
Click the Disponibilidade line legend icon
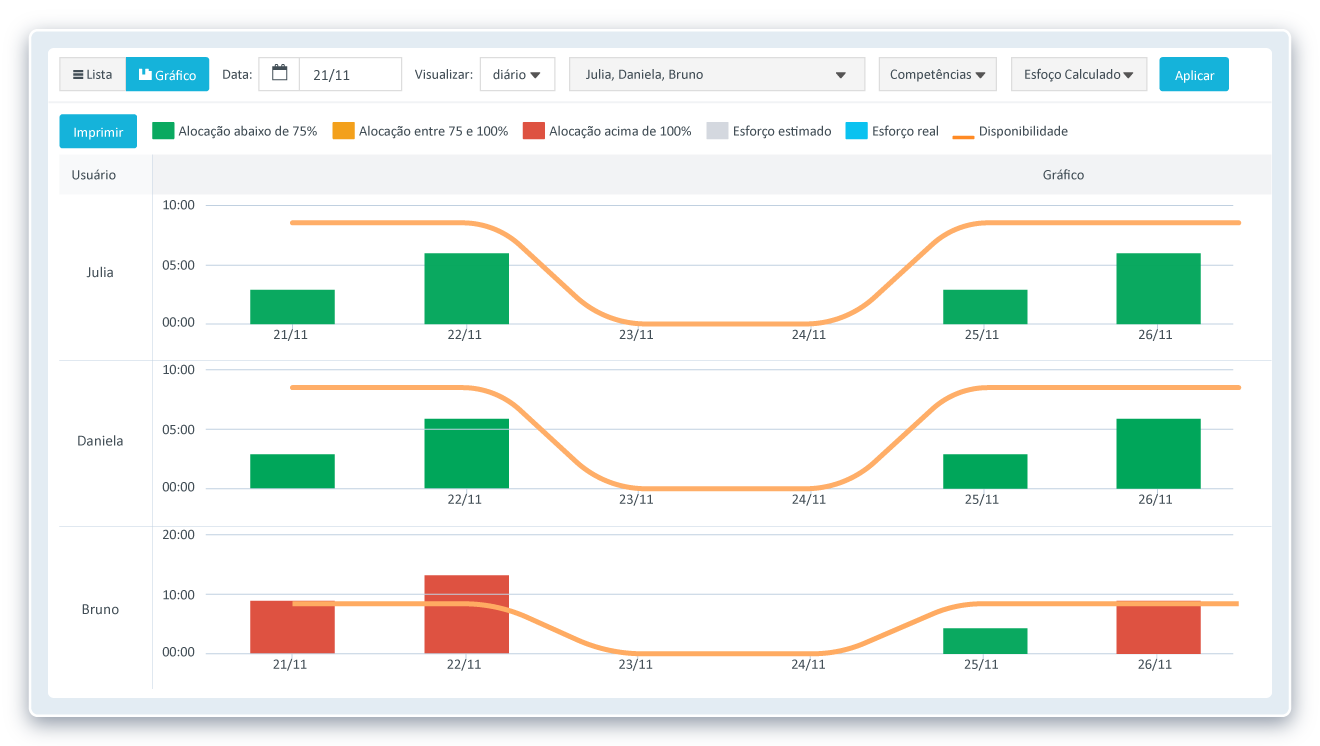(962, 131)
